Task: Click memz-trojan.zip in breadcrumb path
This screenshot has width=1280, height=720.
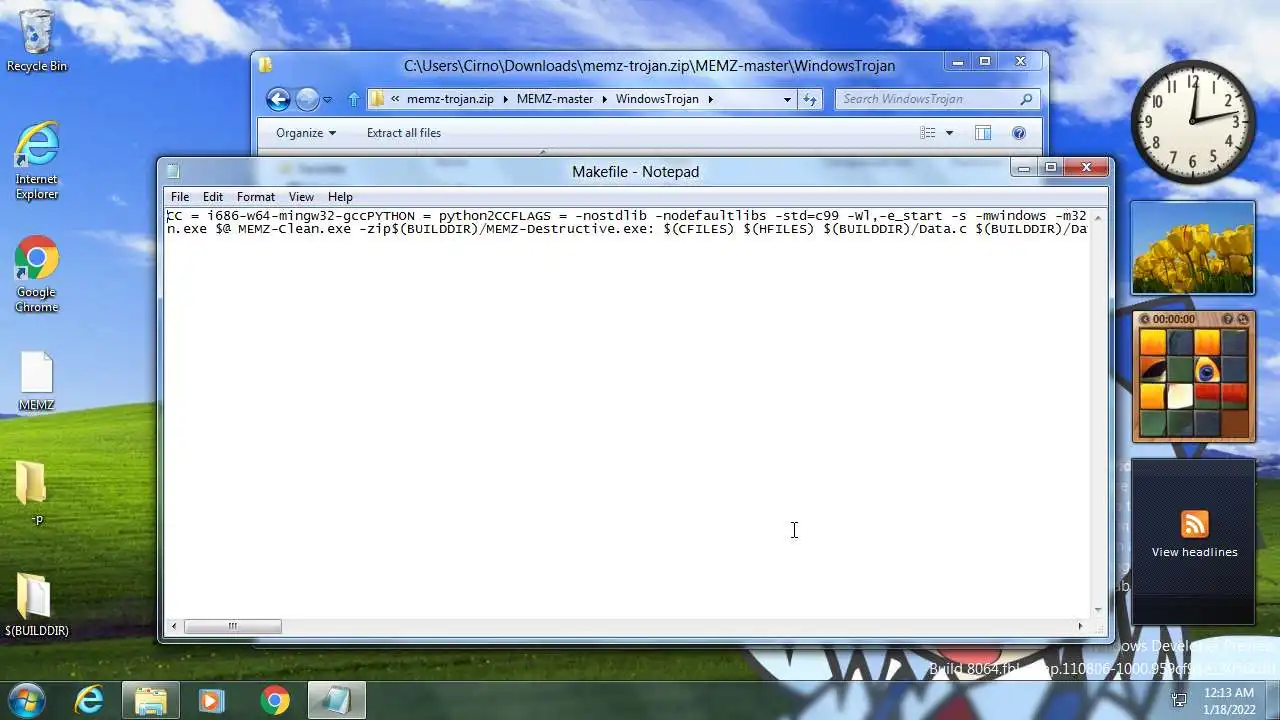Action: coord(450,99)
